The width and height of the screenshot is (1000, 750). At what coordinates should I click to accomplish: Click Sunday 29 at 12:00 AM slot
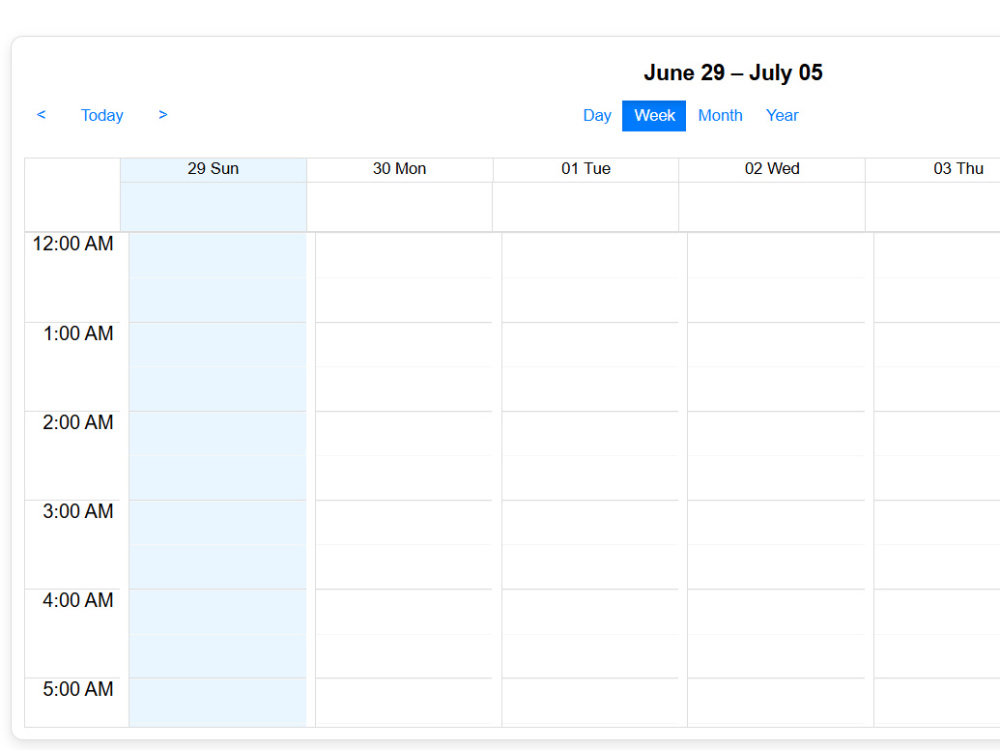point(217,255)
